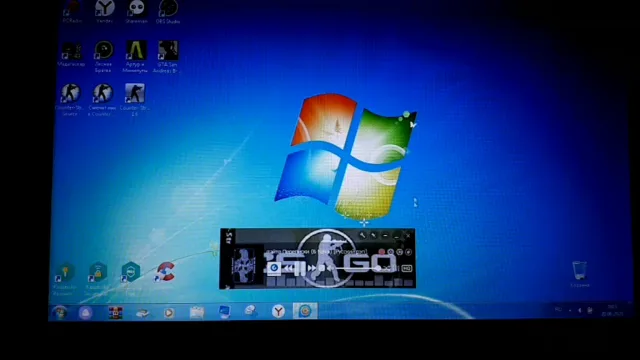This screenshot has height=360, width=640.
Task: Go to the previous track in player
Action: point(289,268)
